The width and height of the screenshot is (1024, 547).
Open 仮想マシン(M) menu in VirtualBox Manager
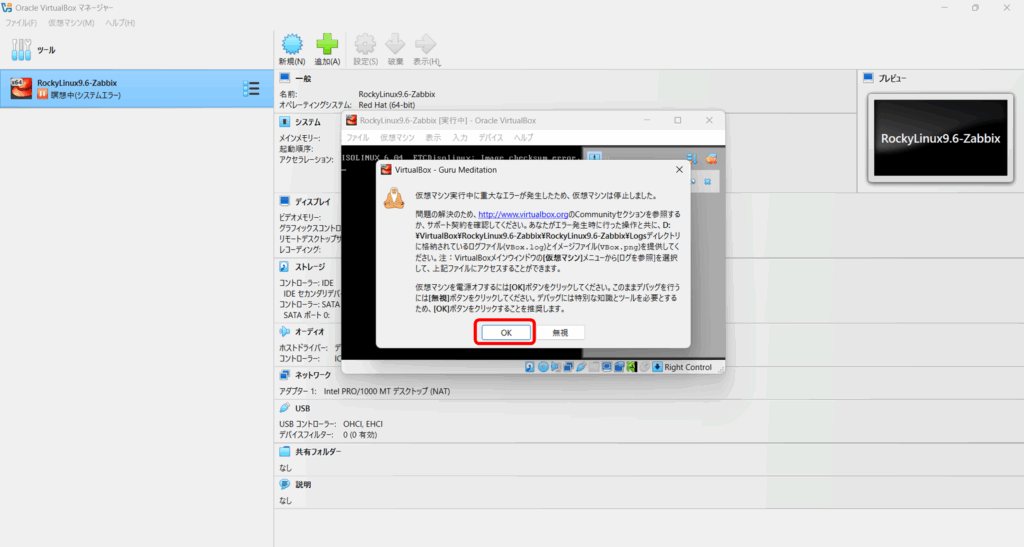pyautogui.click(x=71, y=23)
